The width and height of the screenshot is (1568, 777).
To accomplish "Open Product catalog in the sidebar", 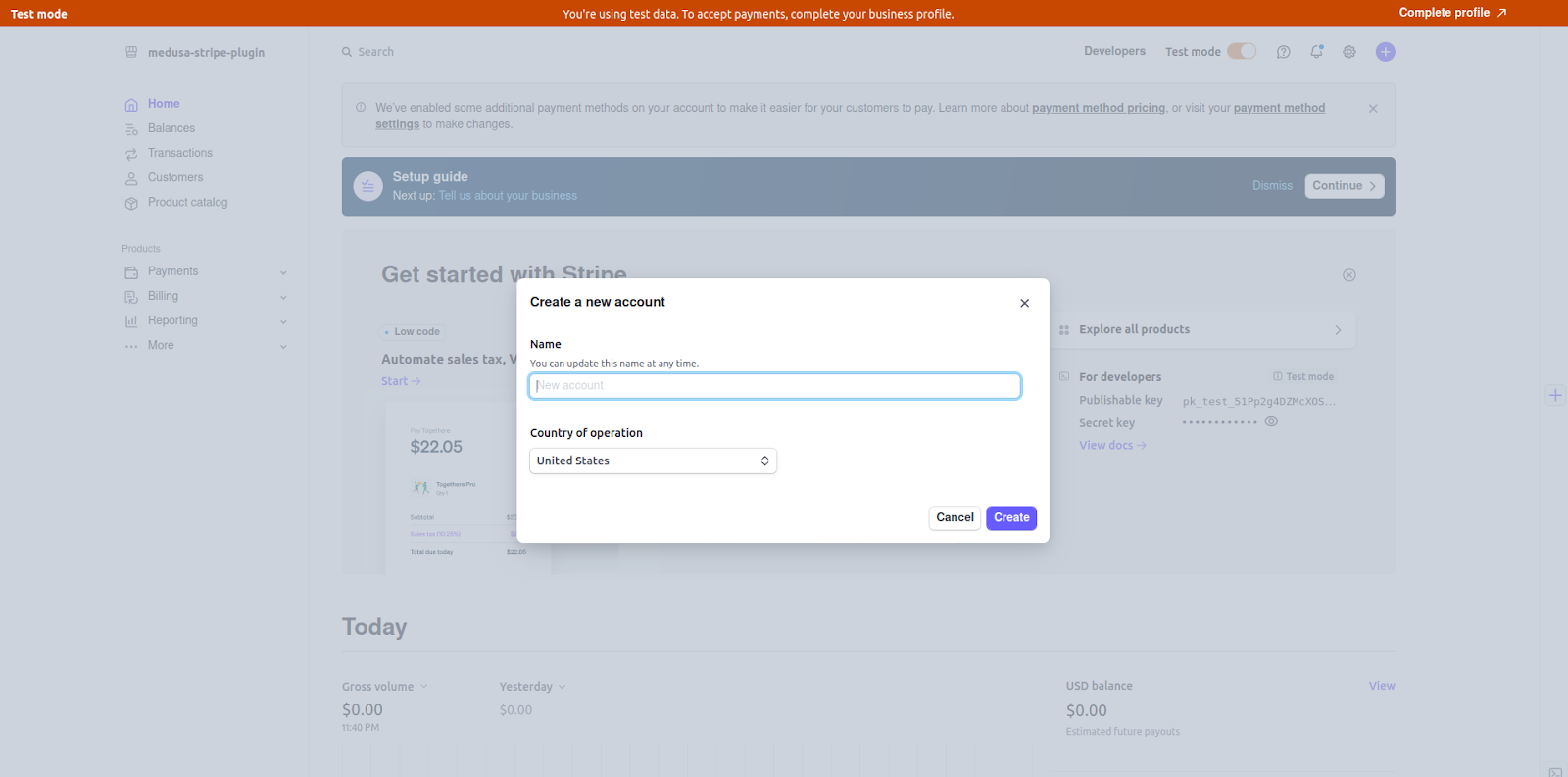I will point(187,202).
